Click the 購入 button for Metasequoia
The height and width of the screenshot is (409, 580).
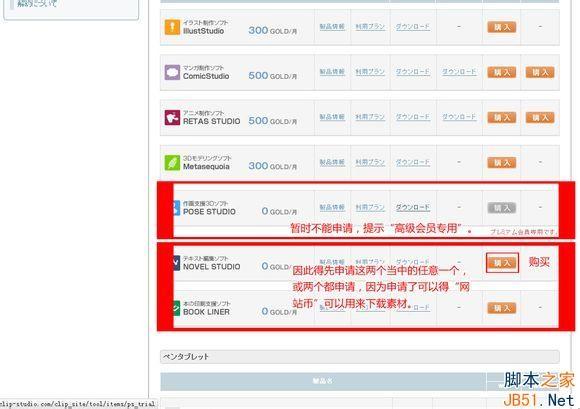[501, 163]
